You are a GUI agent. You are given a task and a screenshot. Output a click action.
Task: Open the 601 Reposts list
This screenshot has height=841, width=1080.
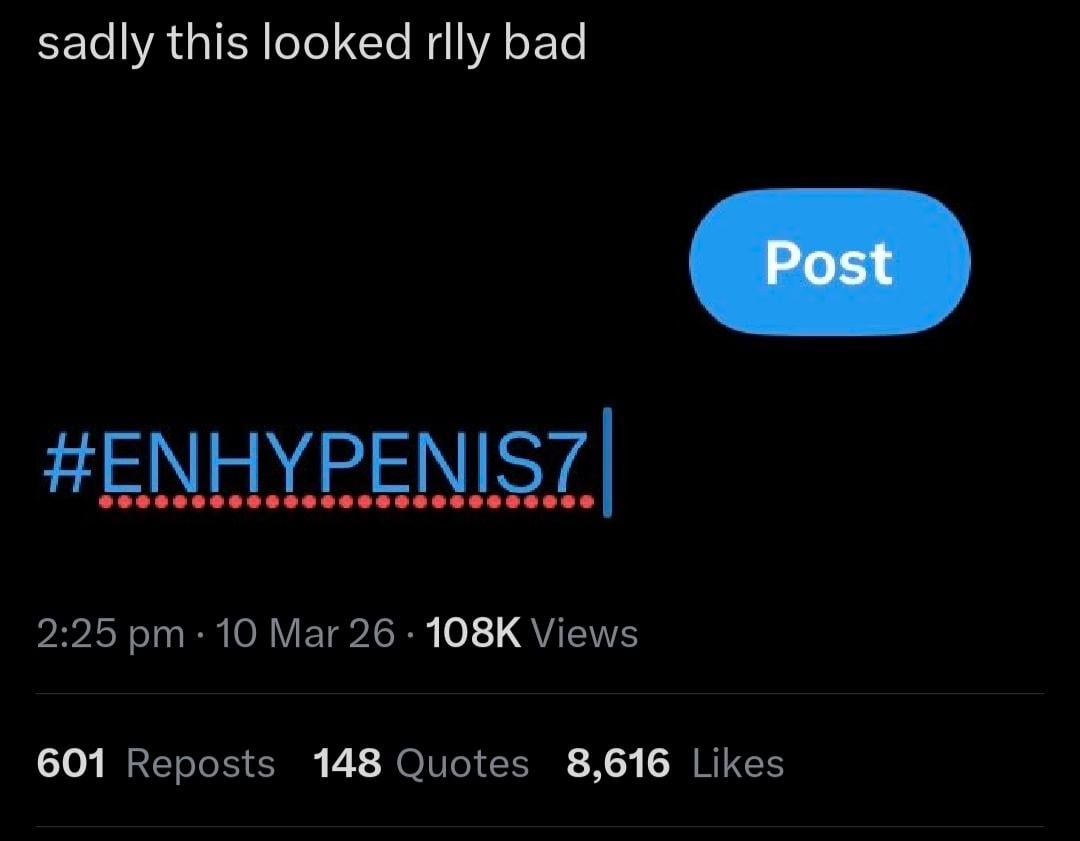click(x=155, y=764)
